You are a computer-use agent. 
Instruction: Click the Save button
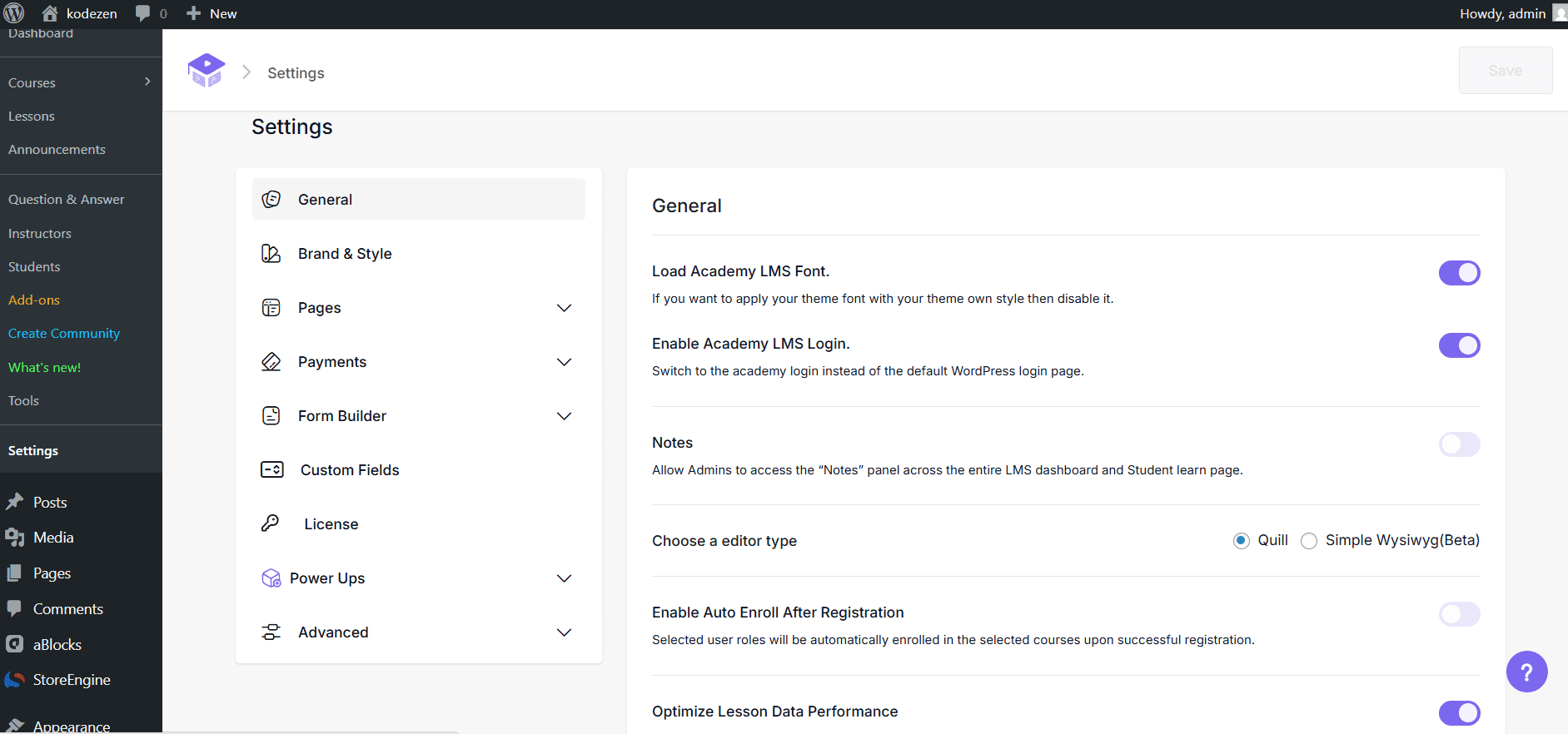tap(1505, 71)
